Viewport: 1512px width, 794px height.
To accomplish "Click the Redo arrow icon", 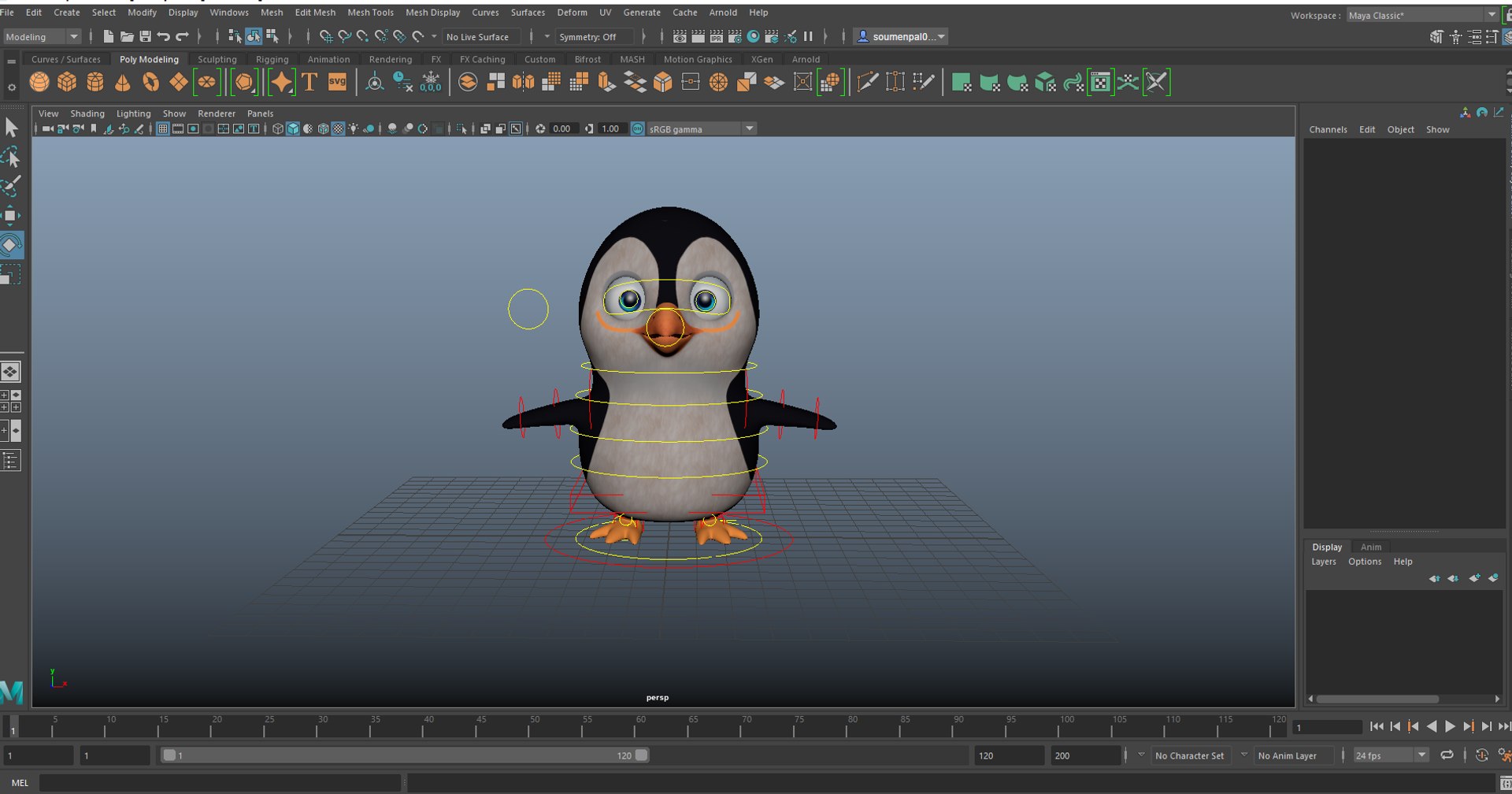I will tap(182, 36).
